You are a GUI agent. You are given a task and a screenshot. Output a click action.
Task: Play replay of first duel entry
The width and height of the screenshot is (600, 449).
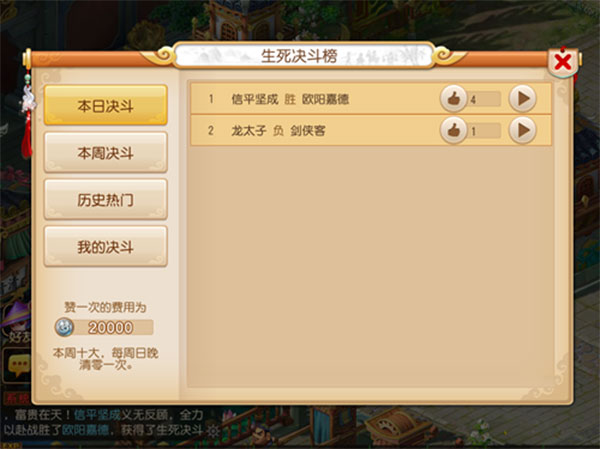pyautogui.click(x=523, y=99)
